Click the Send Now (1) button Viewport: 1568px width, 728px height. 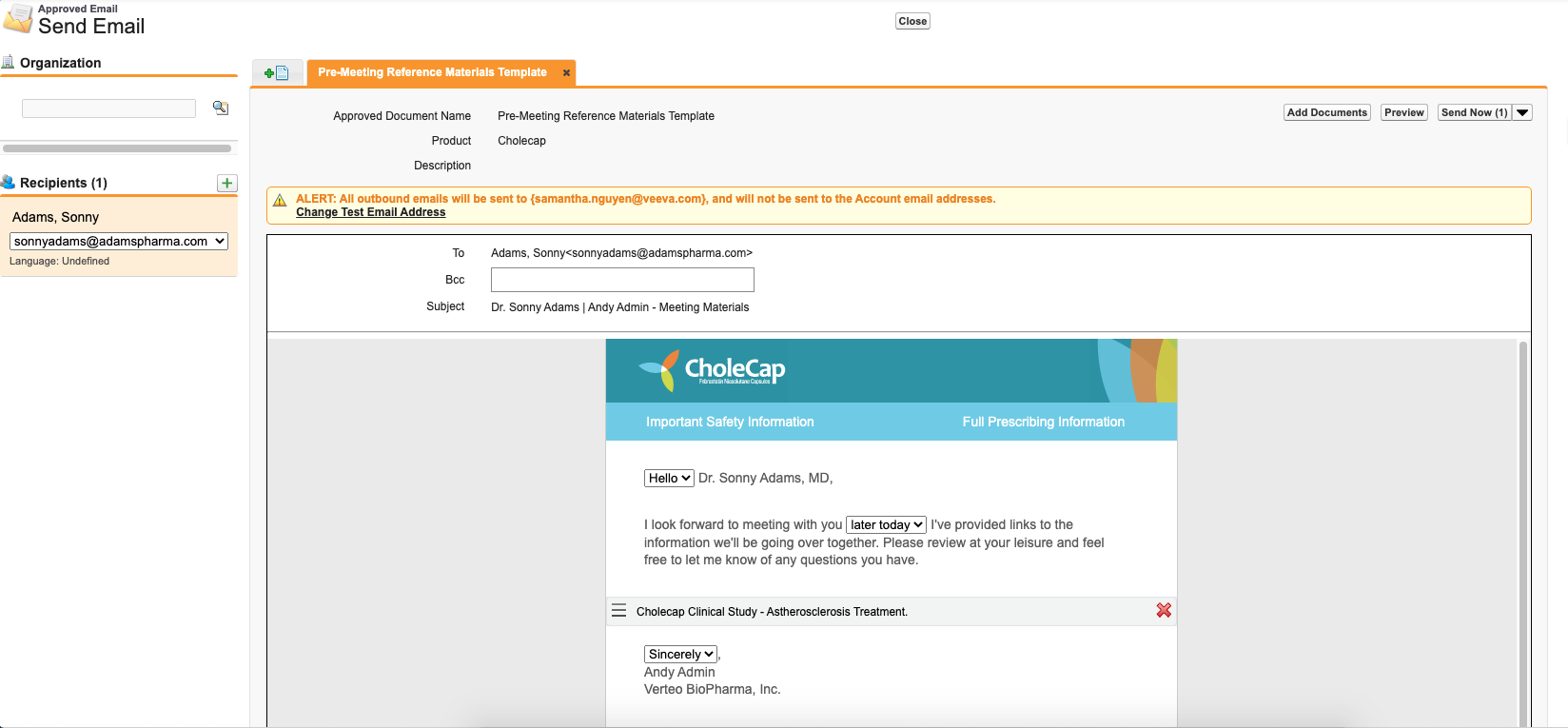pos(1474,112)
